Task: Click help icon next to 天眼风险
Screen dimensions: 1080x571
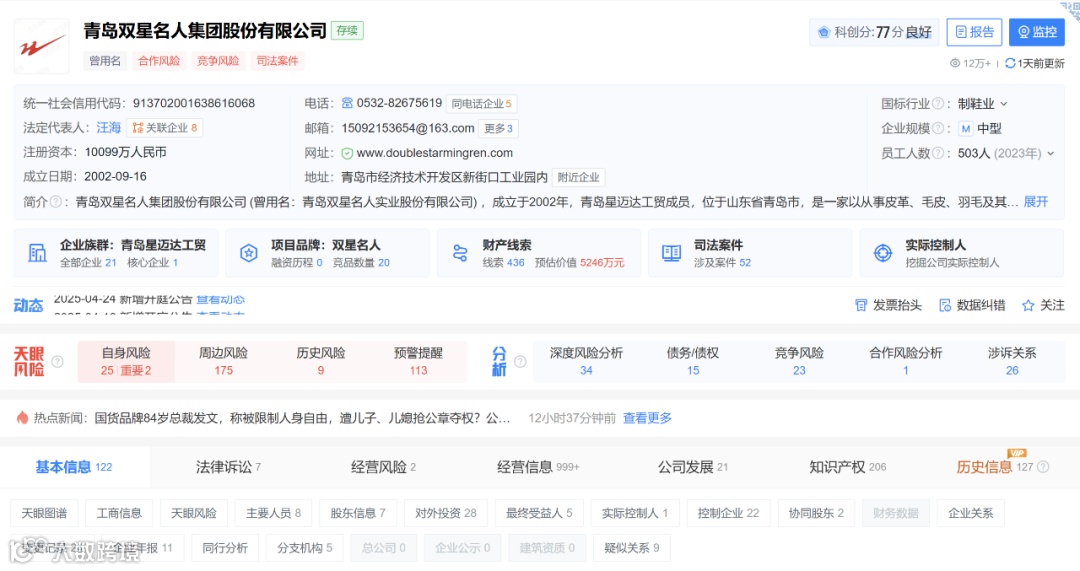Action: [x=58, y=362]
